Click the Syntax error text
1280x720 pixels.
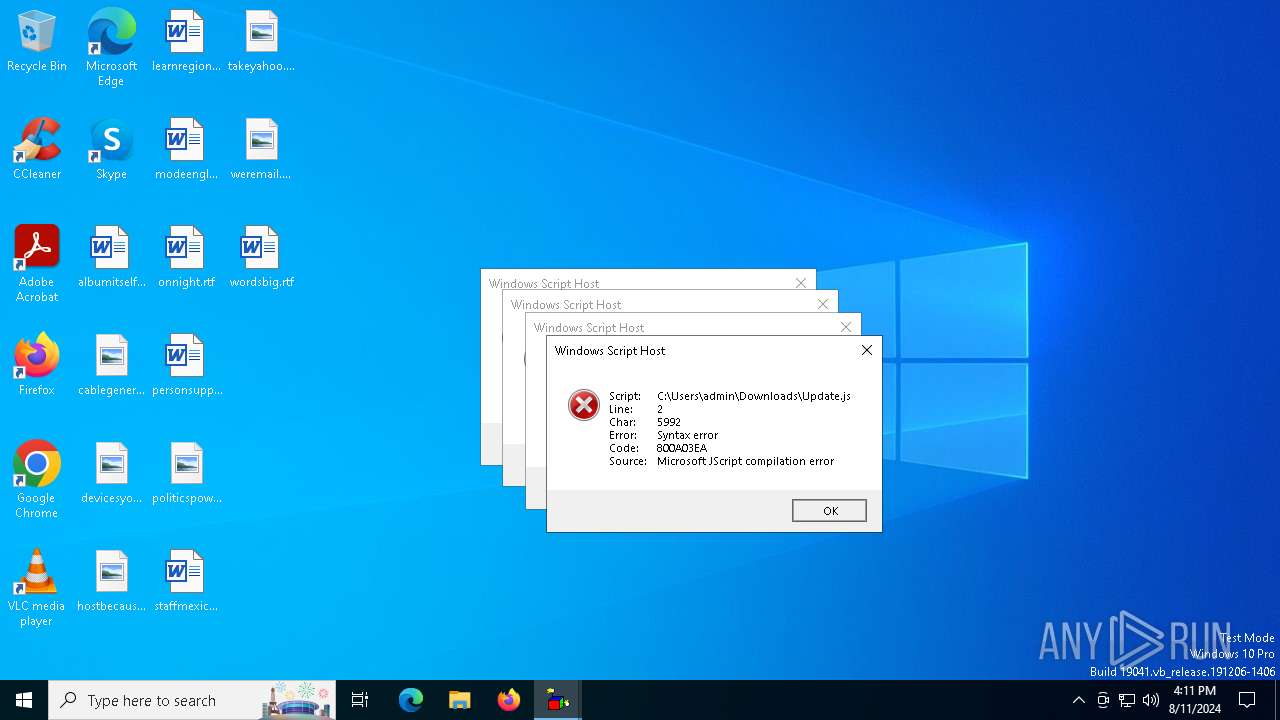(x=687, y=435)
